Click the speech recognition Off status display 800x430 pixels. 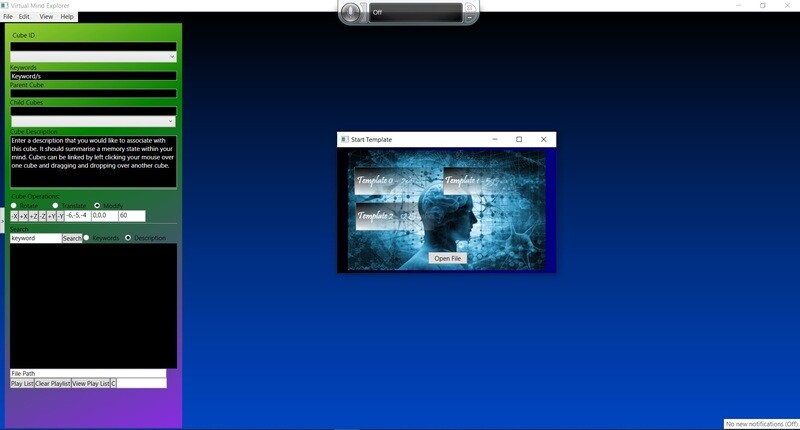point(415,12)
